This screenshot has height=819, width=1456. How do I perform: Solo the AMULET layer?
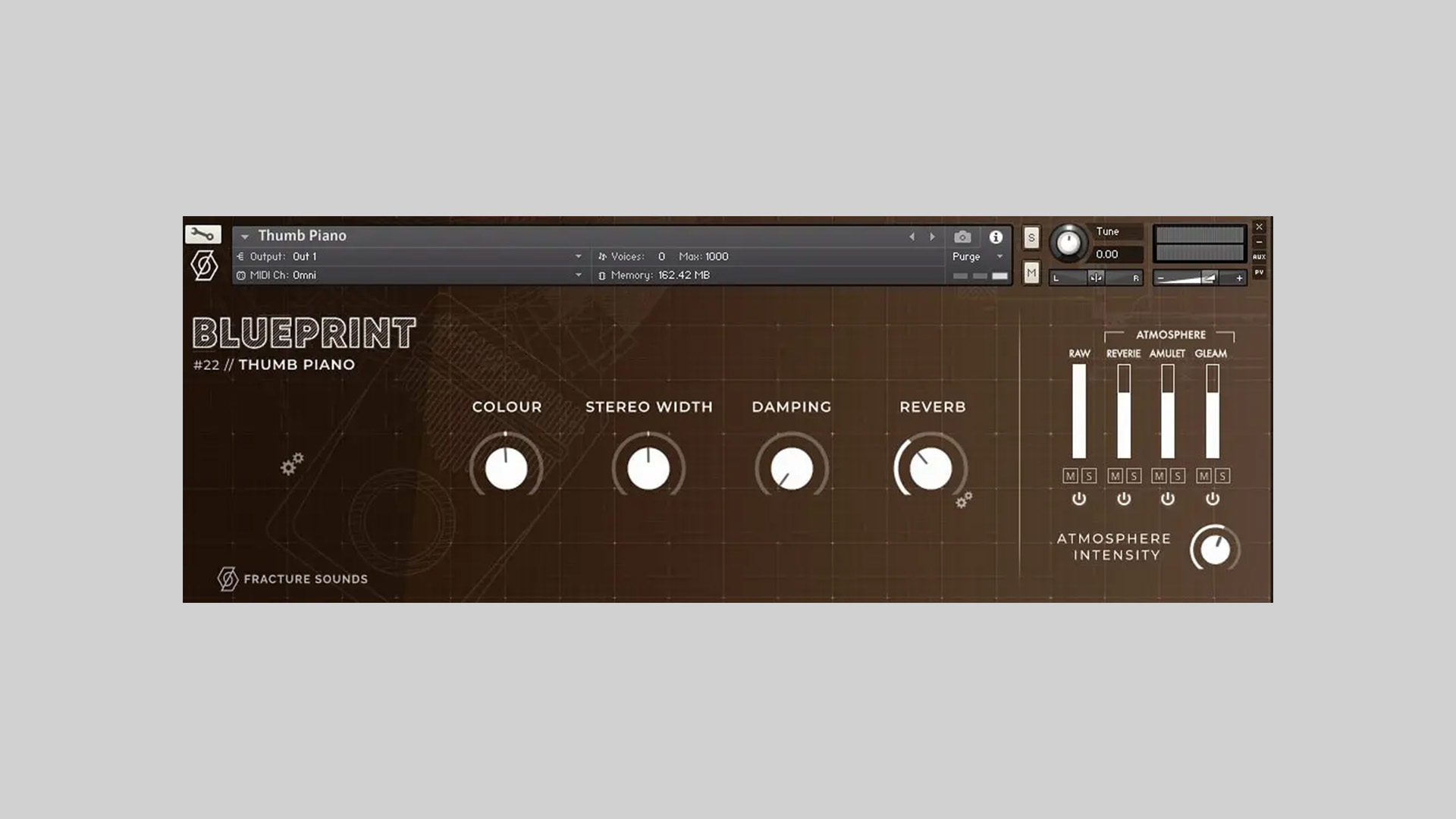[1178, 475]
